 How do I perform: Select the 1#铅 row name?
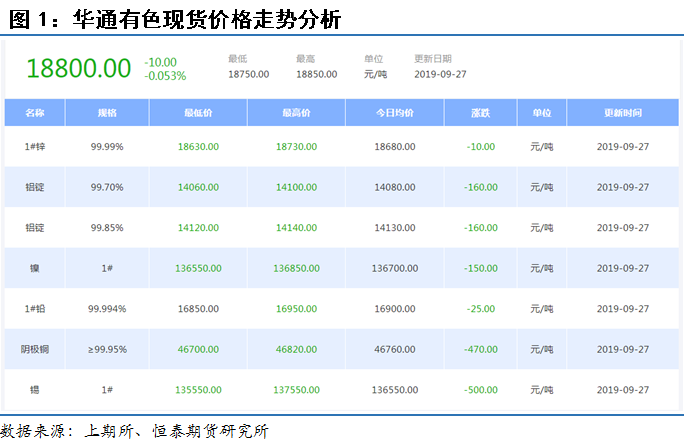click(x=35, y=309)
